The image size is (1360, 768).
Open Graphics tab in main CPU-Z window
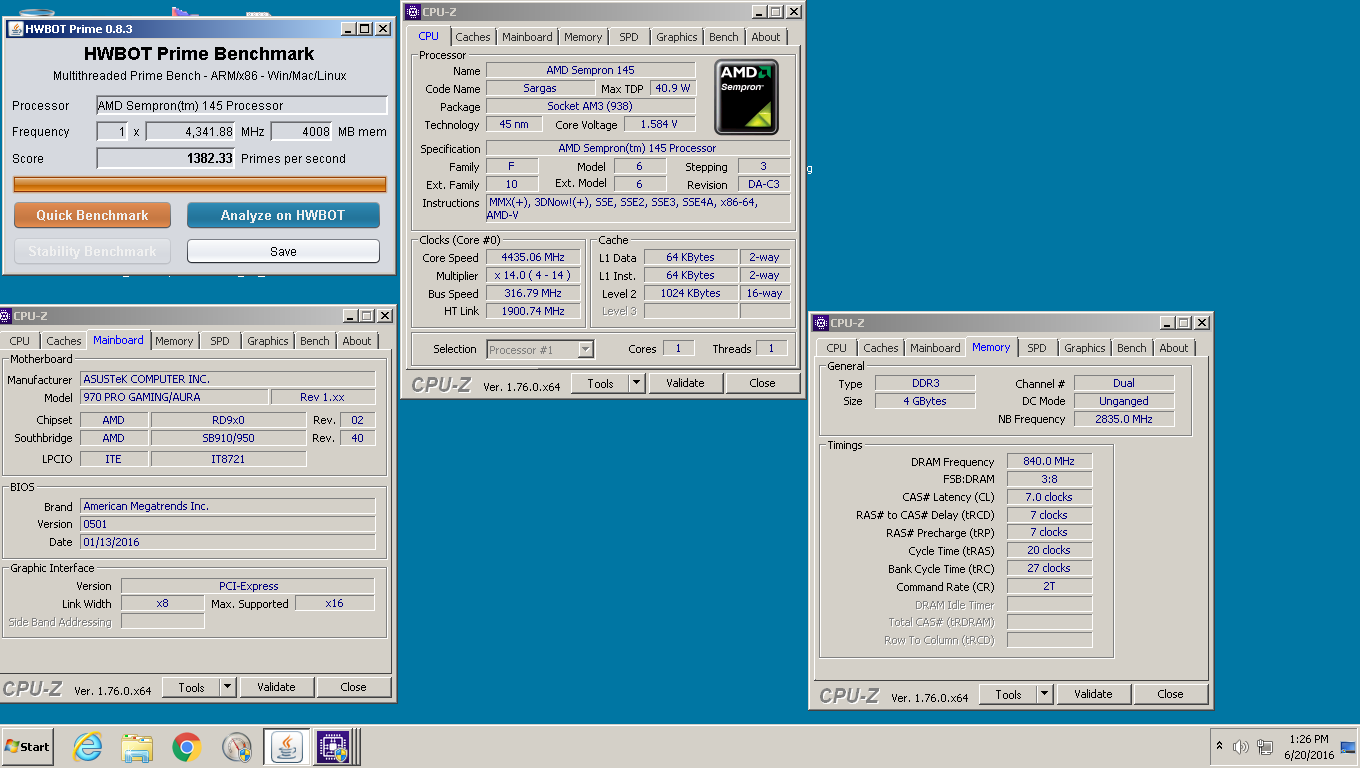click(677, 37)
